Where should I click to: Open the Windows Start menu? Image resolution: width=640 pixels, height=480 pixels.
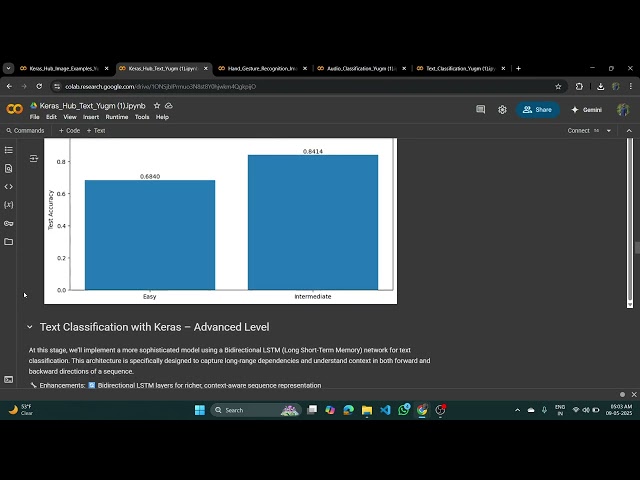point(200,410)
